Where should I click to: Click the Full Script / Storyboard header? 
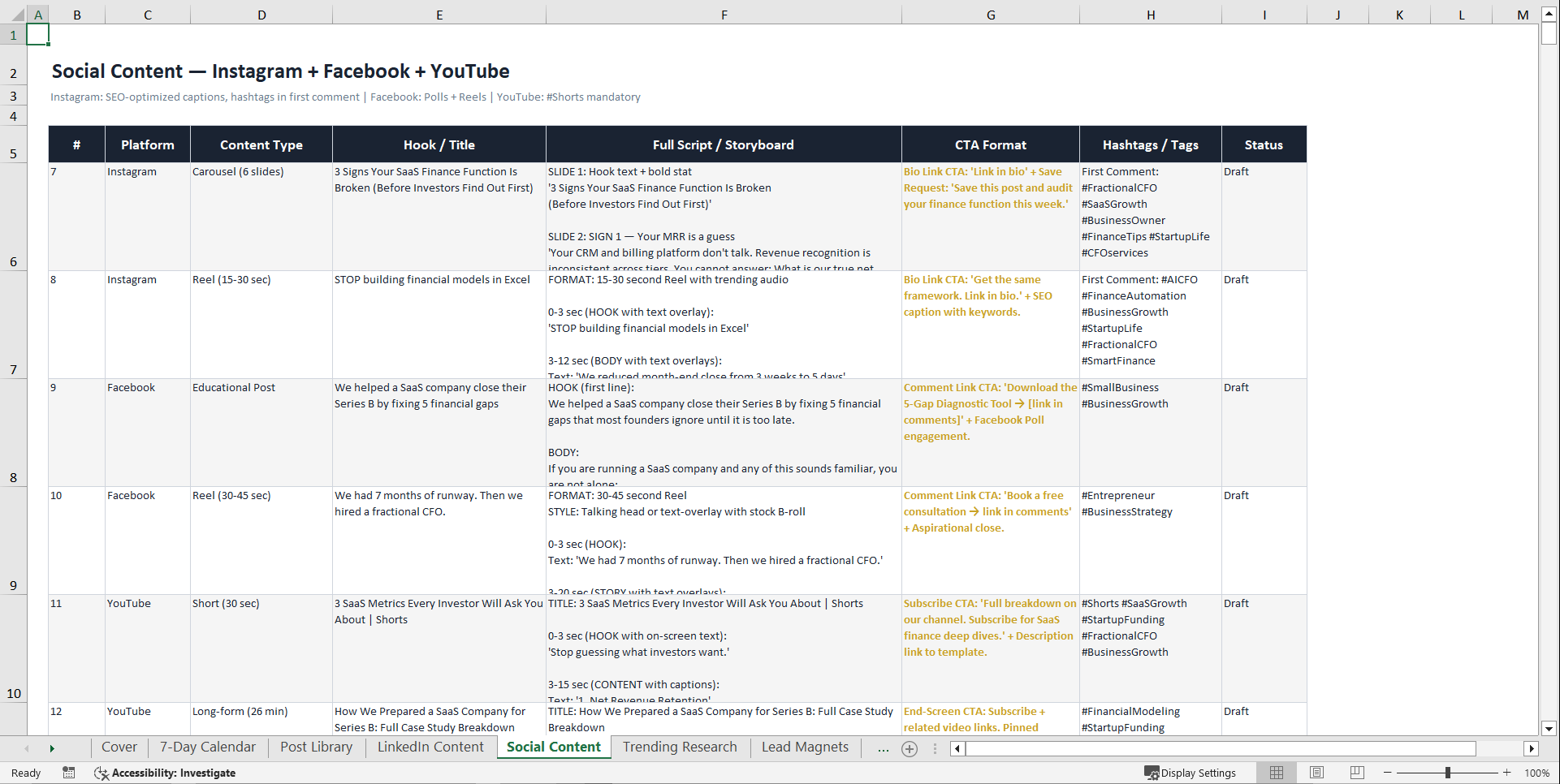point(724,144)
